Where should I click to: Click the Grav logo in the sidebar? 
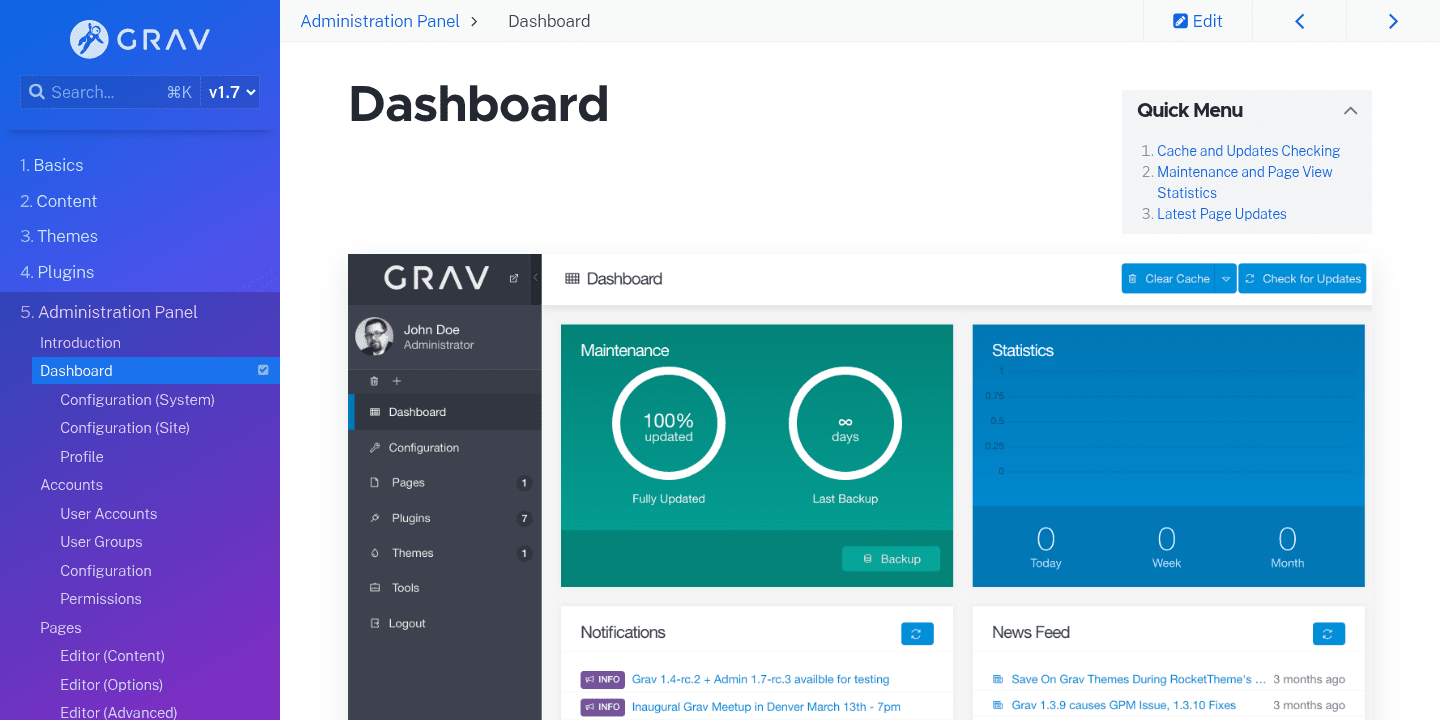(139, 38)
